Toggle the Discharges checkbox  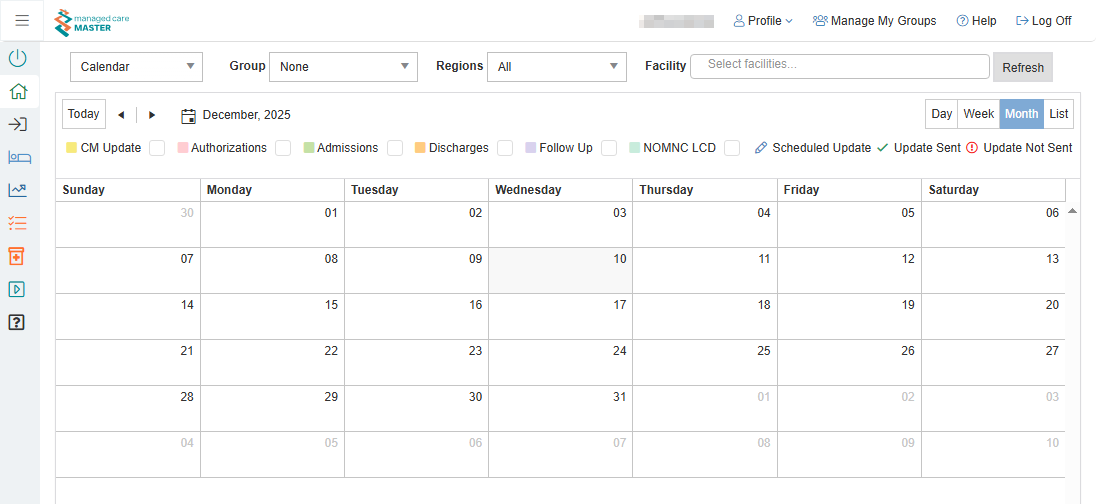tap(505, 148)
